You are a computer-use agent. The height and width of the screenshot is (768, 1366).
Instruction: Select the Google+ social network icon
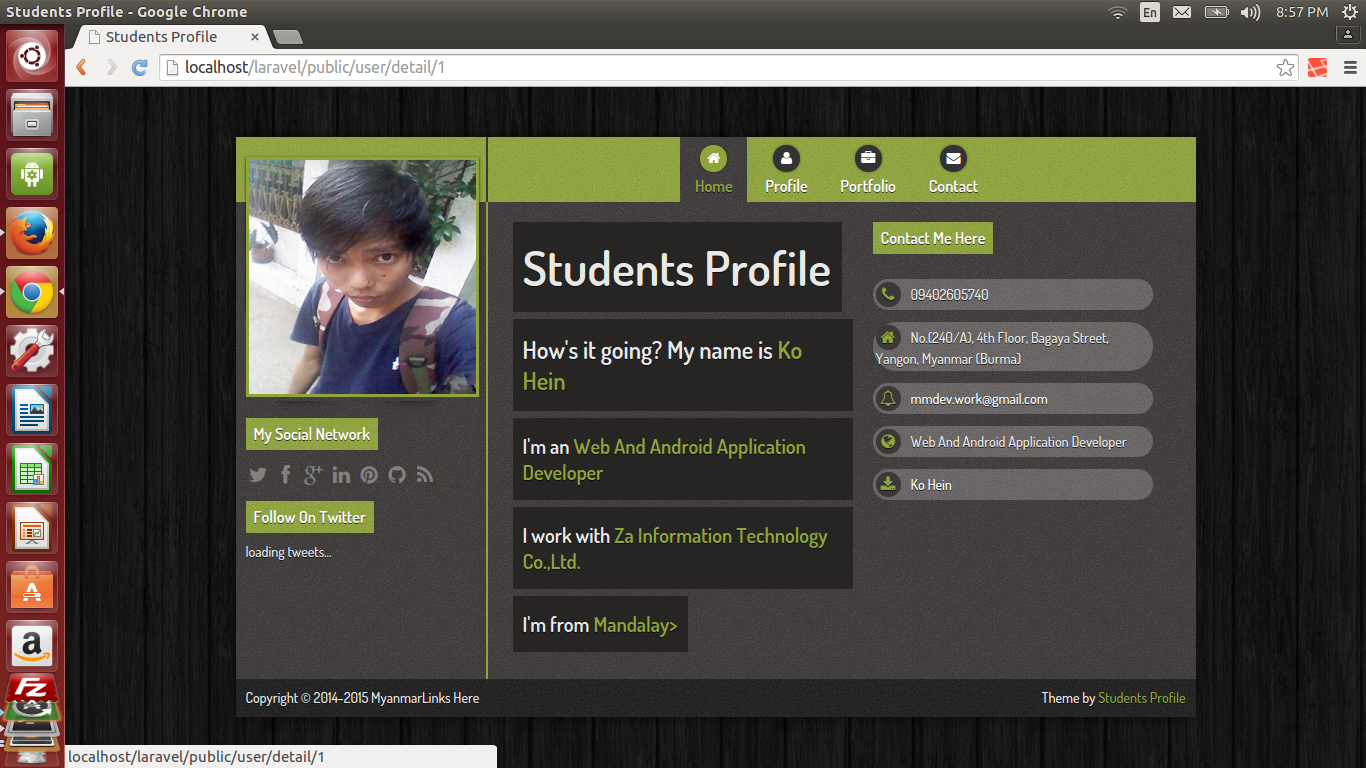[x=313, y=475]
